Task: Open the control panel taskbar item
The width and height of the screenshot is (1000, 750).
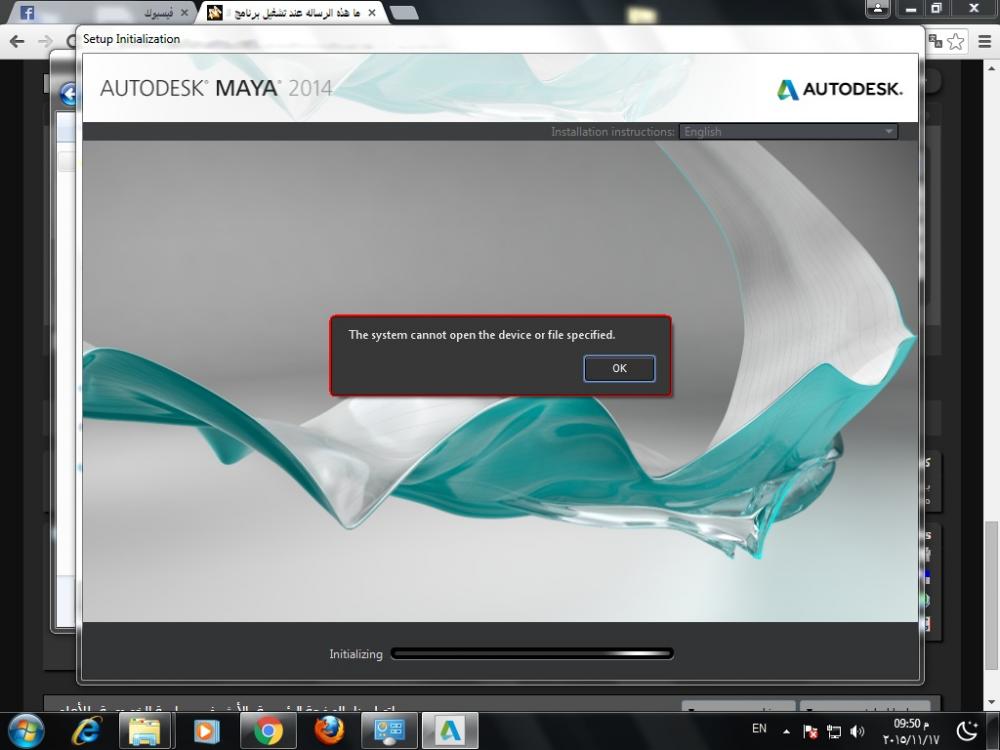Action: coord(389,731)
